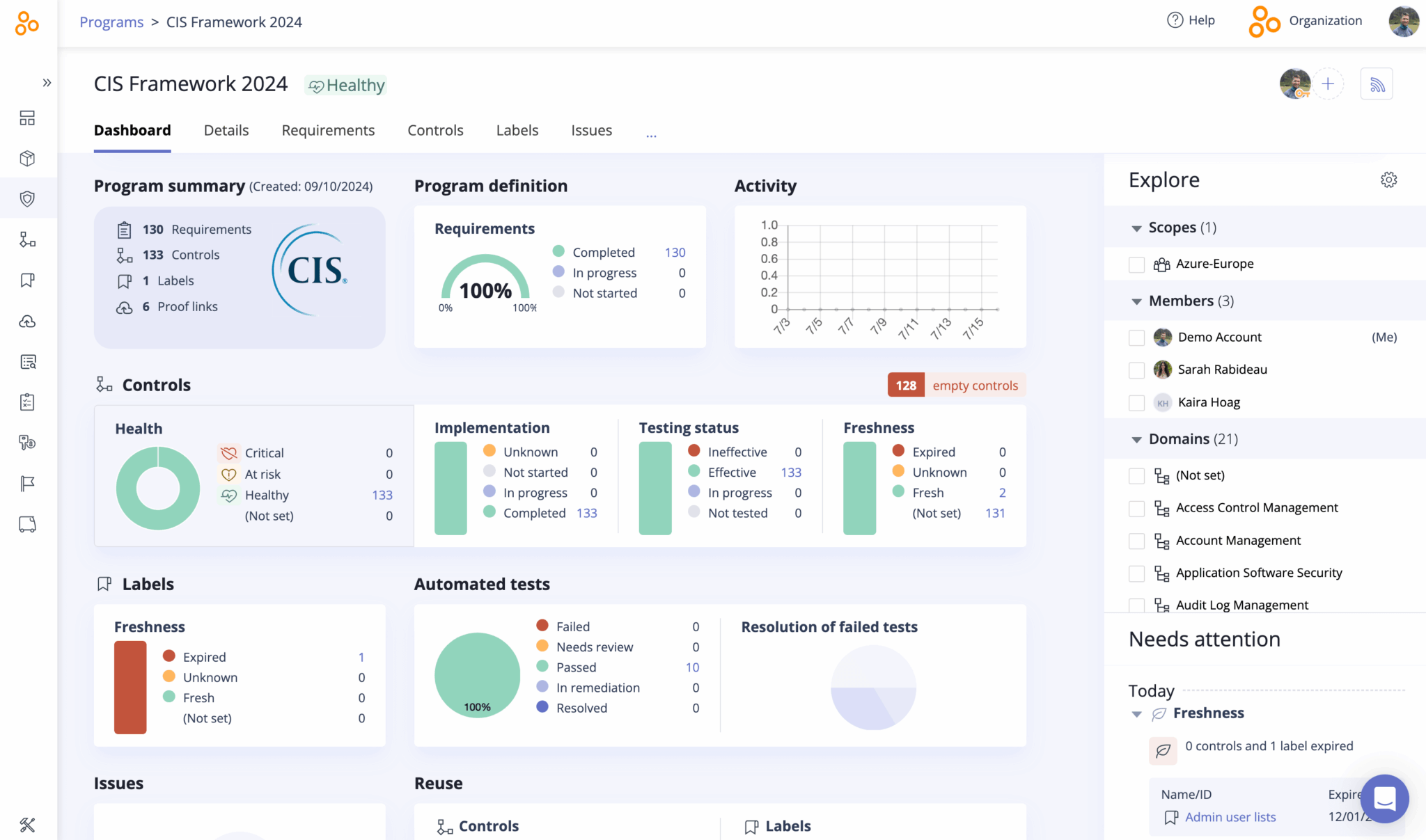Open the Controls tab
The image size is (1426, 840).
point(435,131)
